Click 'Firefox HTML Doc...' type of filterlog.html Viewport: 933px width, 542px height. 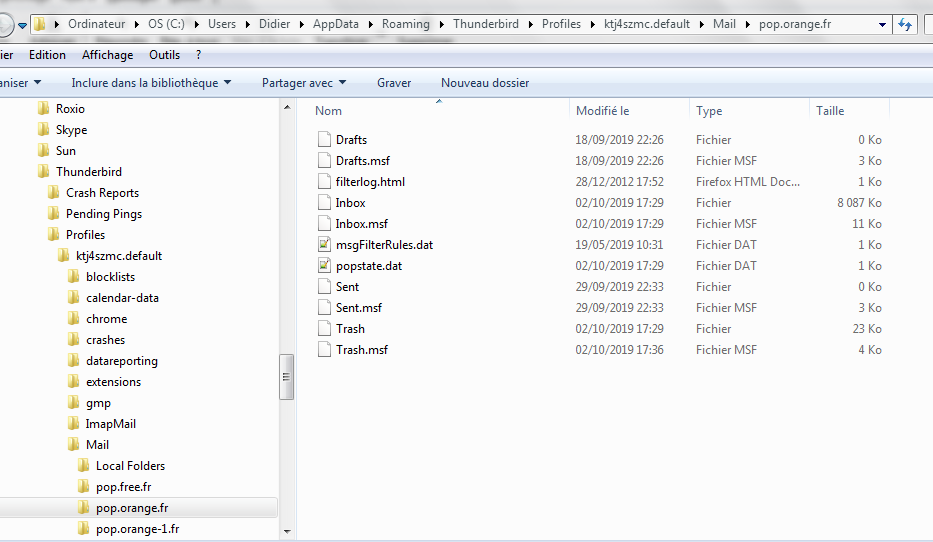[x=748, y=181]
